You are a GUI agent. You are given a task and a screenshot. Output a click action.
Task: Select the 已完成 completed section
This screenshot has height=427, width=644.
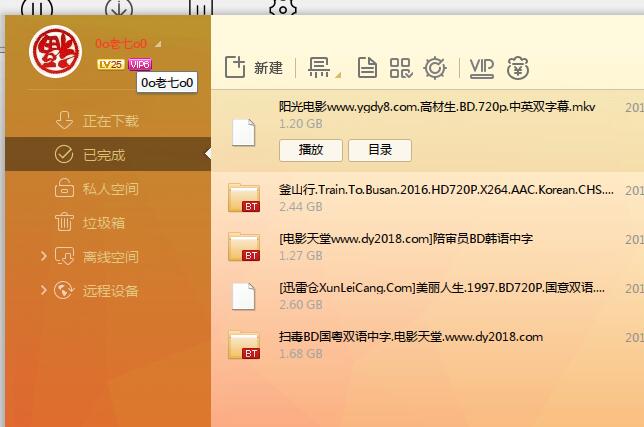[108, 154]
